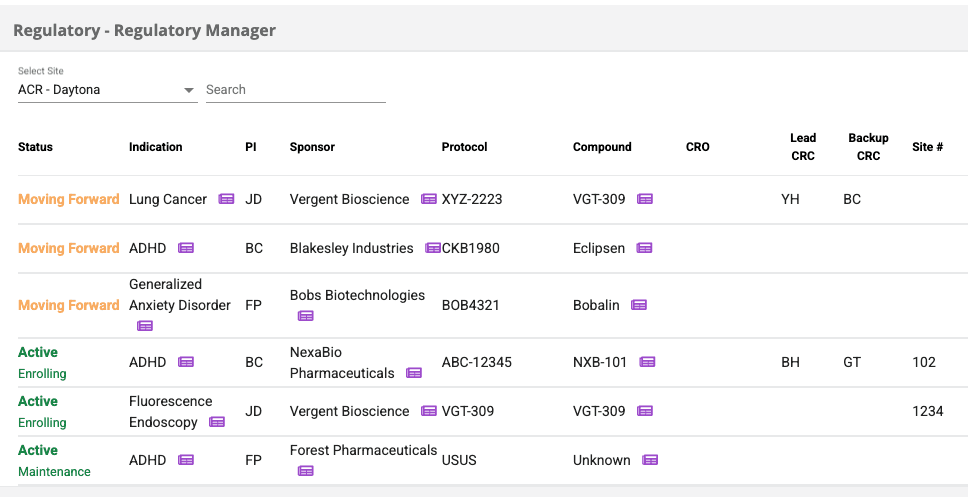This screenshot has height=497, width=968.
Task: Sort by the Status column header
Action: (35, 147)
